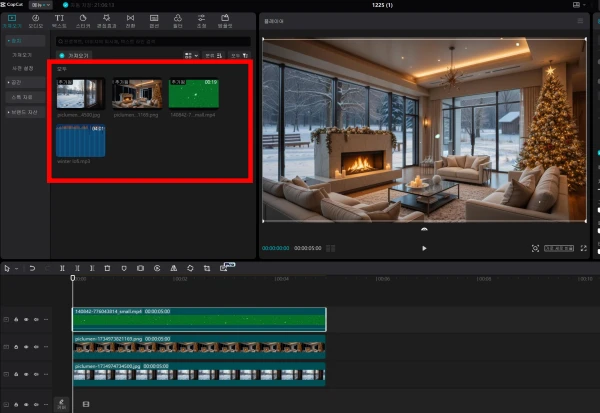
Task: Open the crop tool in timeline toolbar
Action: click(207, 269)
